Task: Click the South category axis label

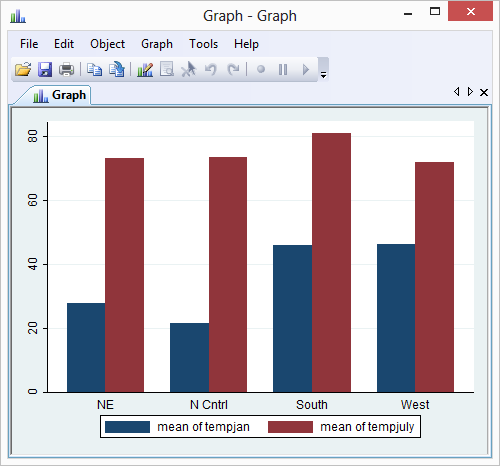Action: point(312,405)
